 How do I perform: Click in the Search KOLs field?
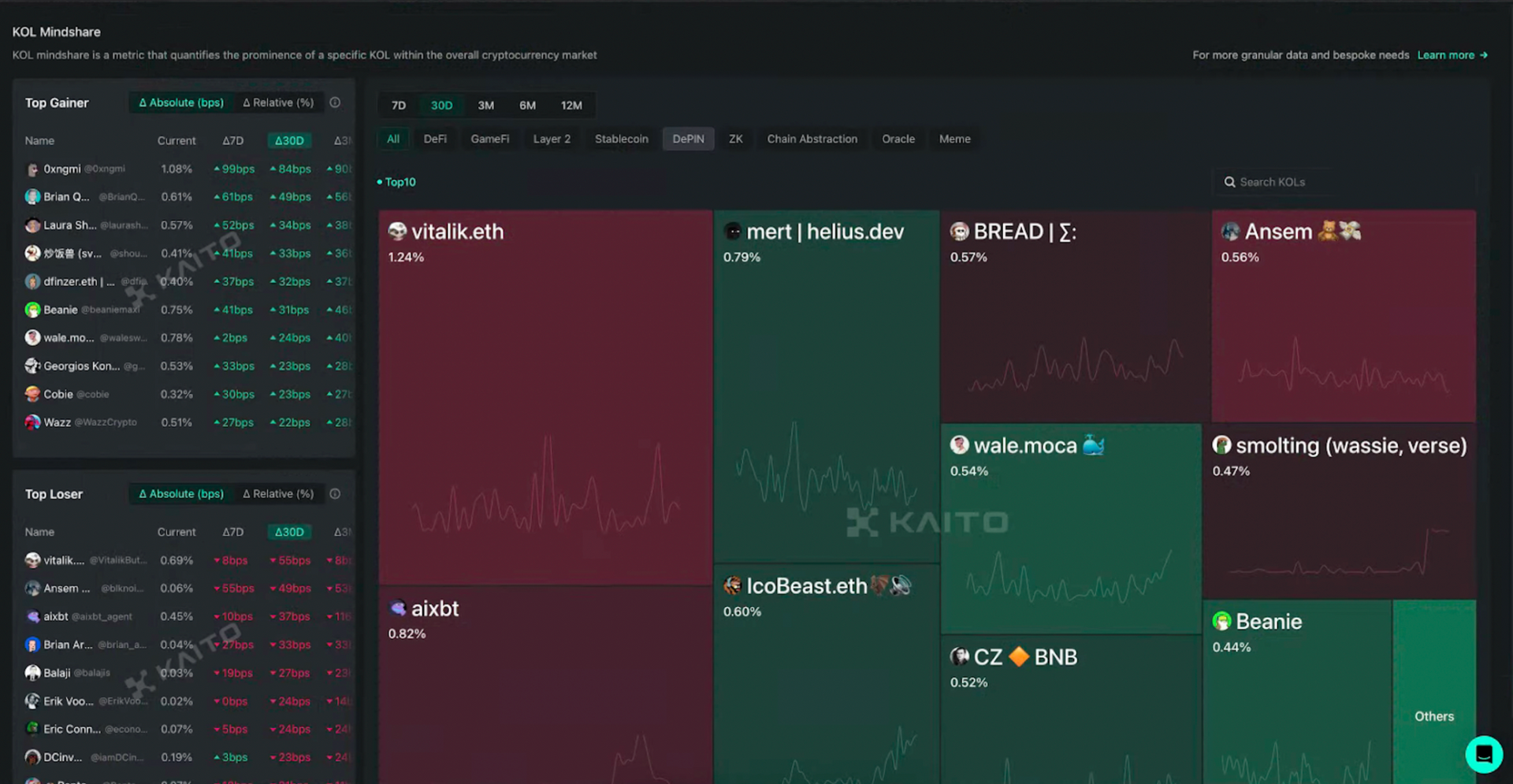tap(1344, 182)
